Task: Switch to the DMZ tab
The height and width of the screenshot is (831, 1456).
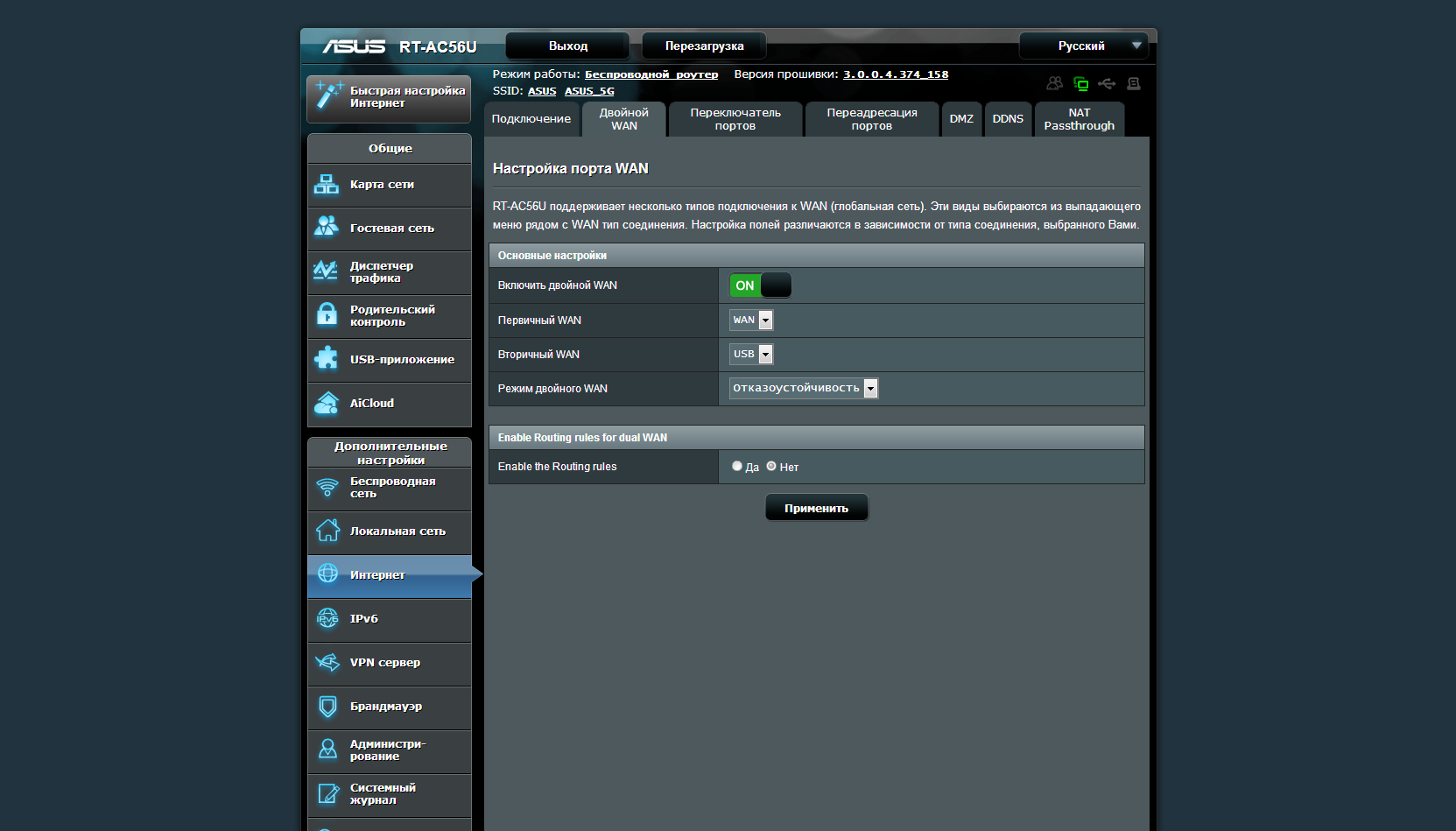Action: click(961, 119)
